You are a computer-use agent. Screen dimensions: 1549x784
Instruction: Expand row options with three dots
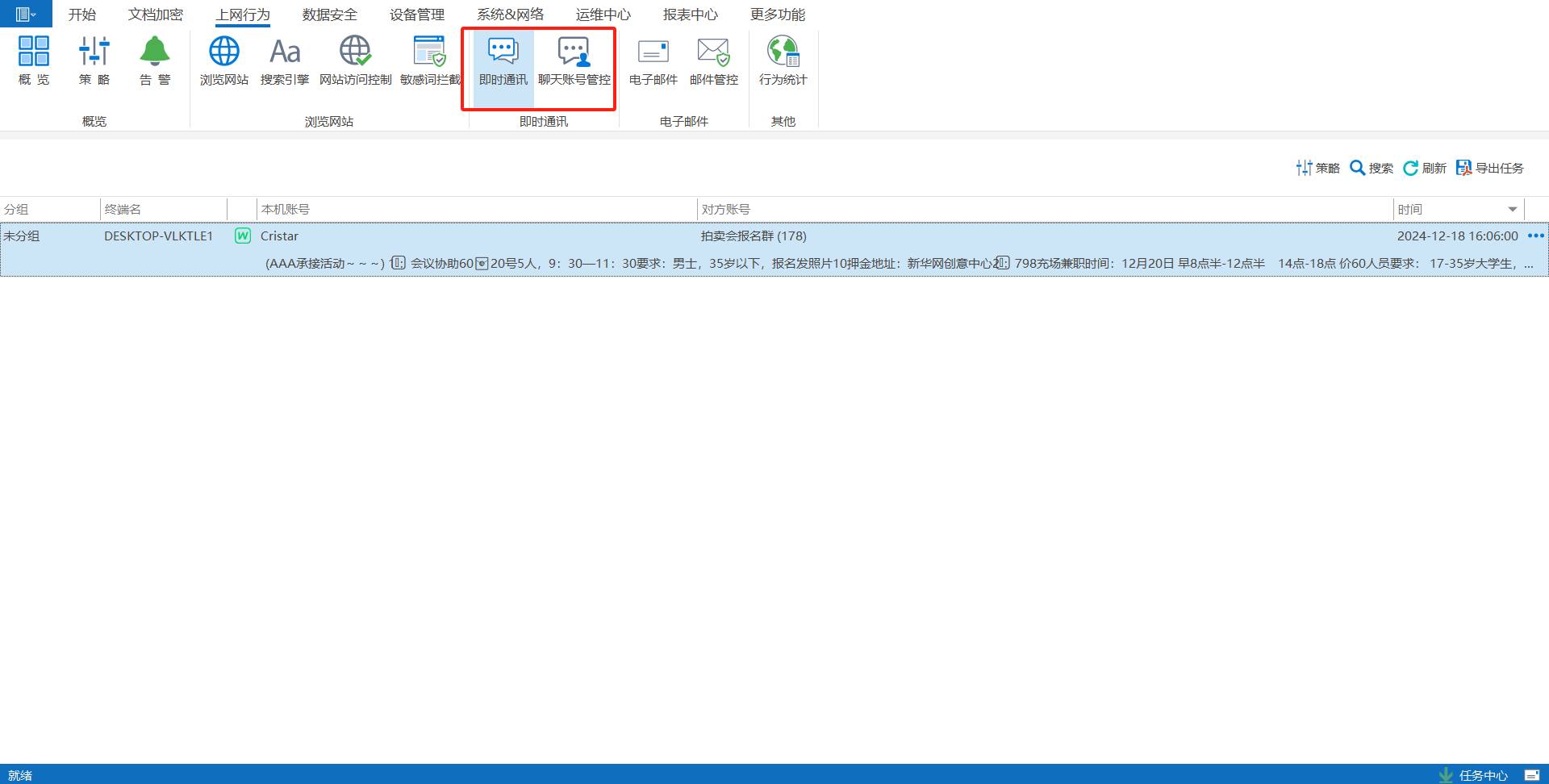point(1535,236)
